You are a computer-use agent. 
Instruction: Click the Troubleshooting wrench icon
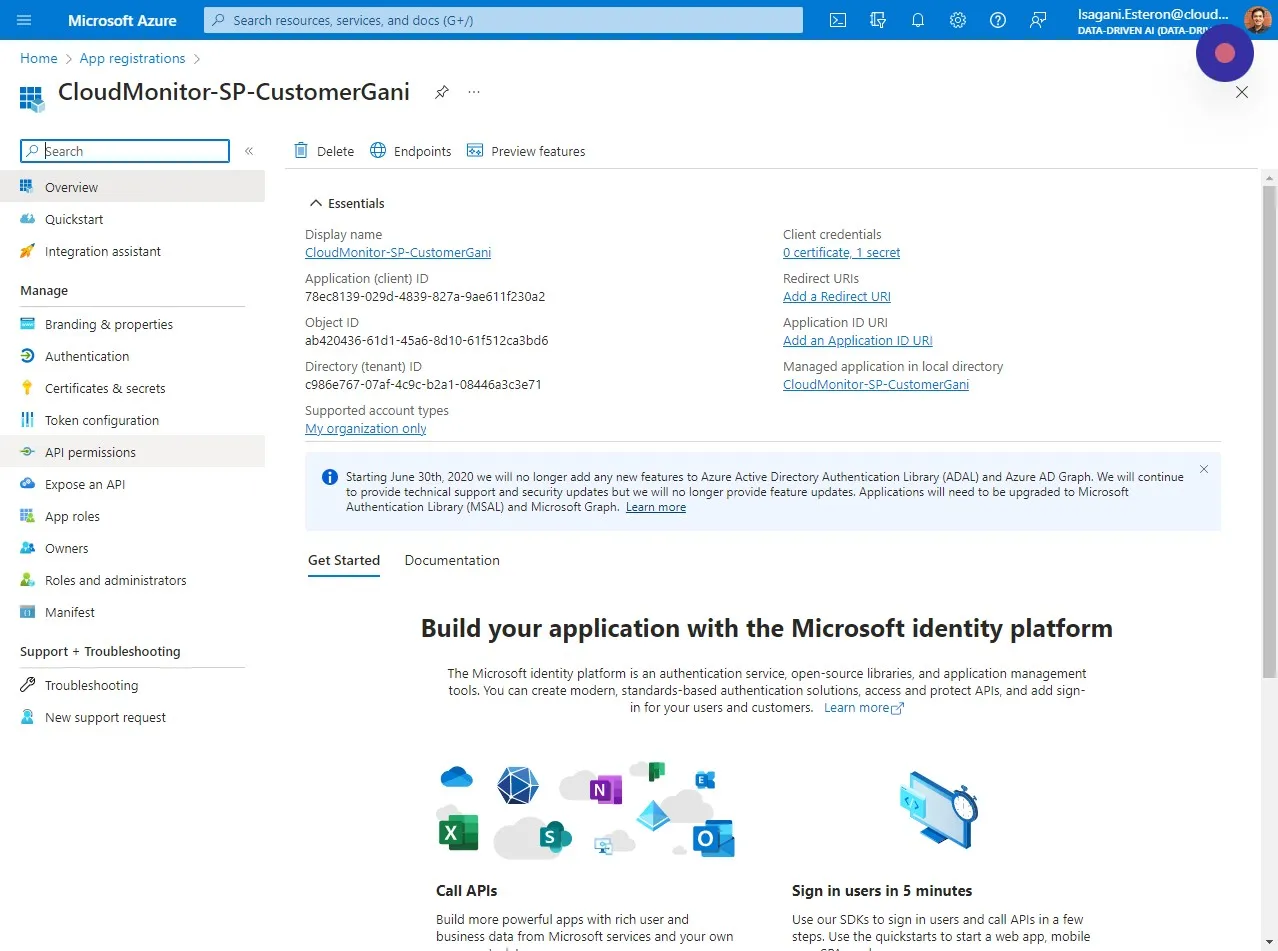(27, 685)
